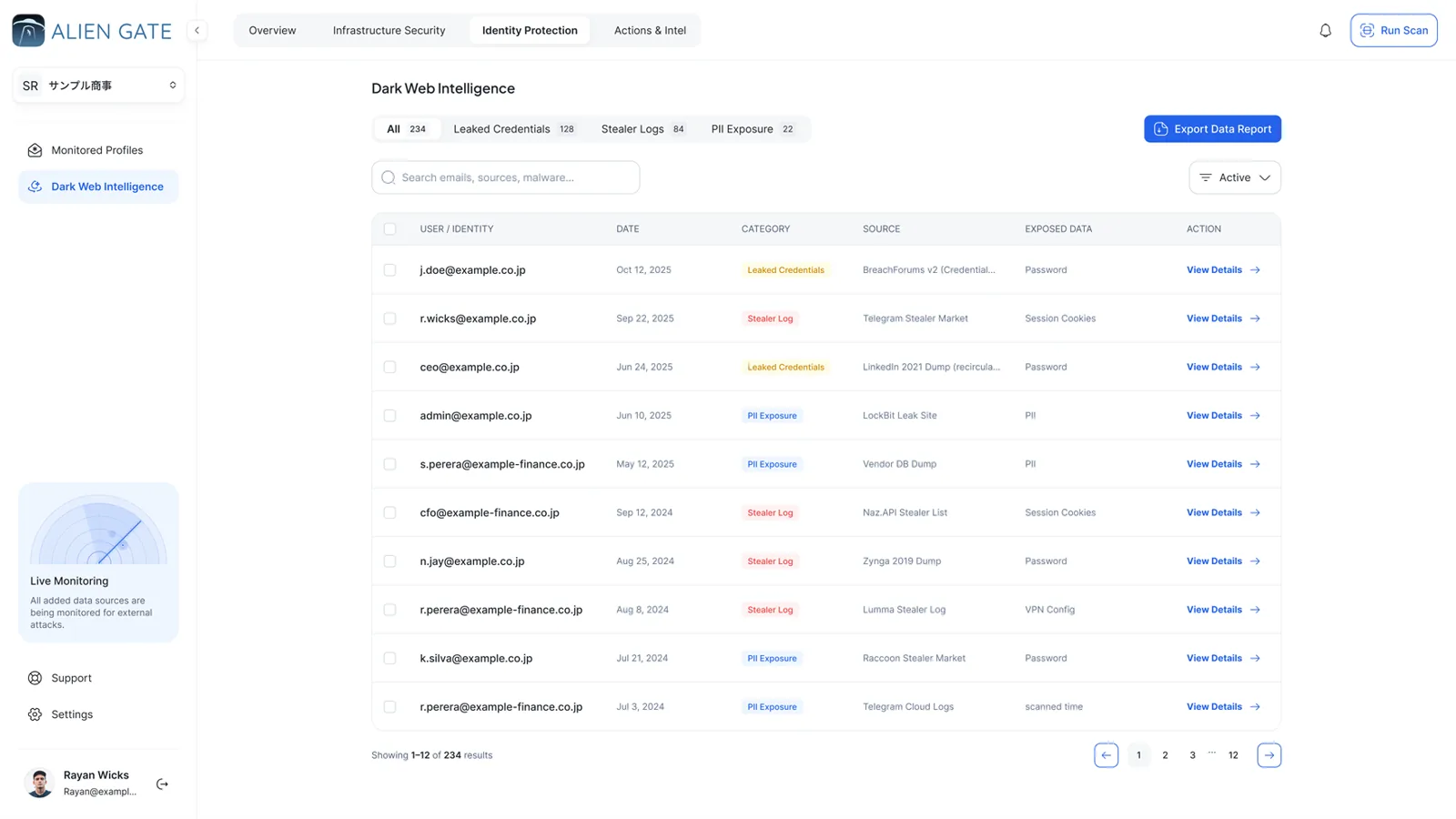Click the Run Scan button
The width and height of the screenshot is (1456, 819).
(x=1393, y=30)
